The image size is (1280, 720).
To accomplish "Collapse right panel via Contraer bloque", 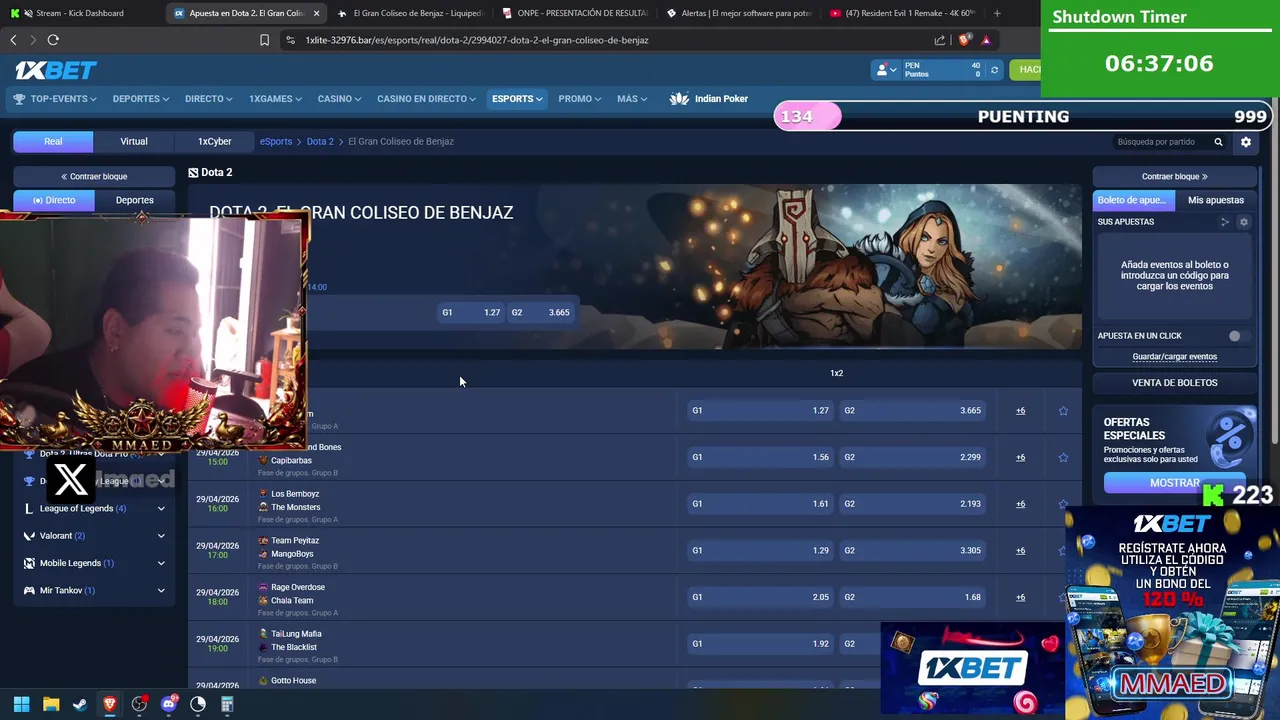I will 1174,176.
